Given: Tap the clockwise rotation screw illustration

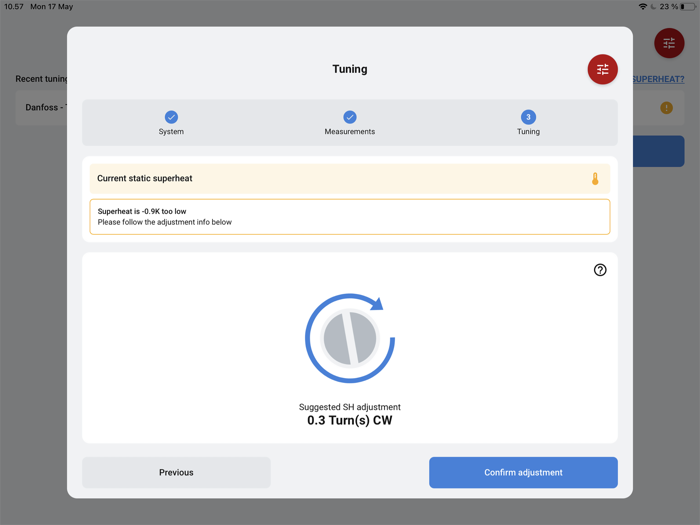Looking at the screenshot, I should (350, 338).
